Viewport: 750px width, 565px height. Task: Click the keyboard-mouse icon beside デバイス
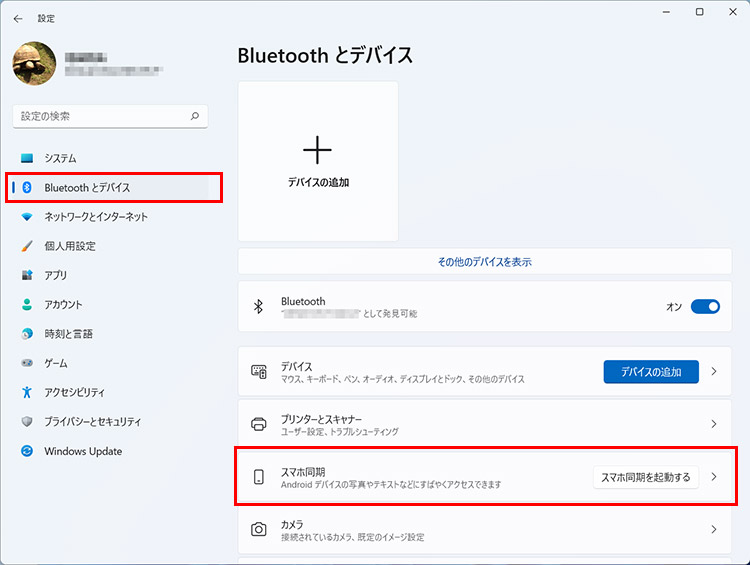tap(259, 372)
